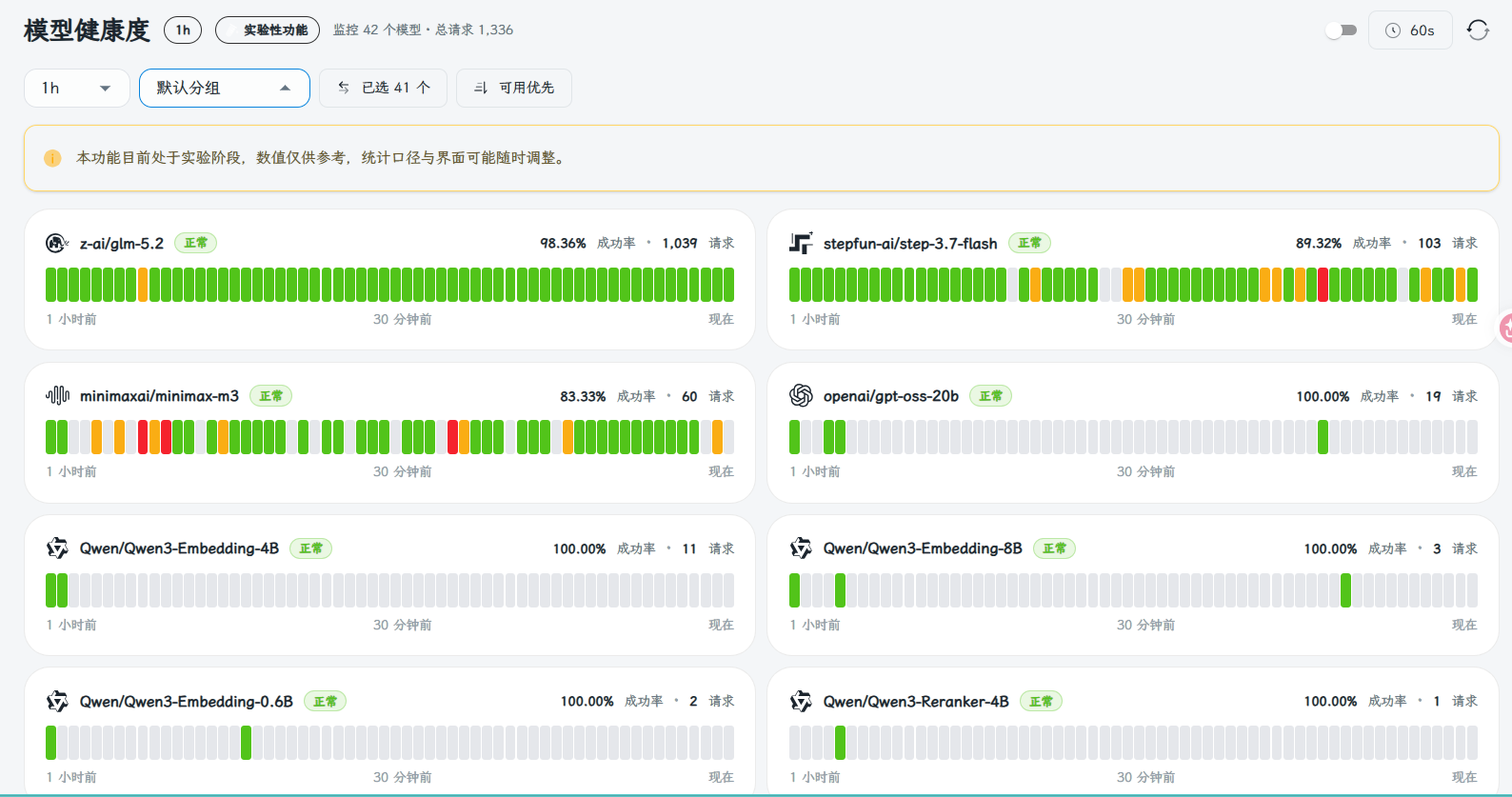Click the 1h badge next to the title
This screenshot has width=1512, height=797.
(183, 30)
